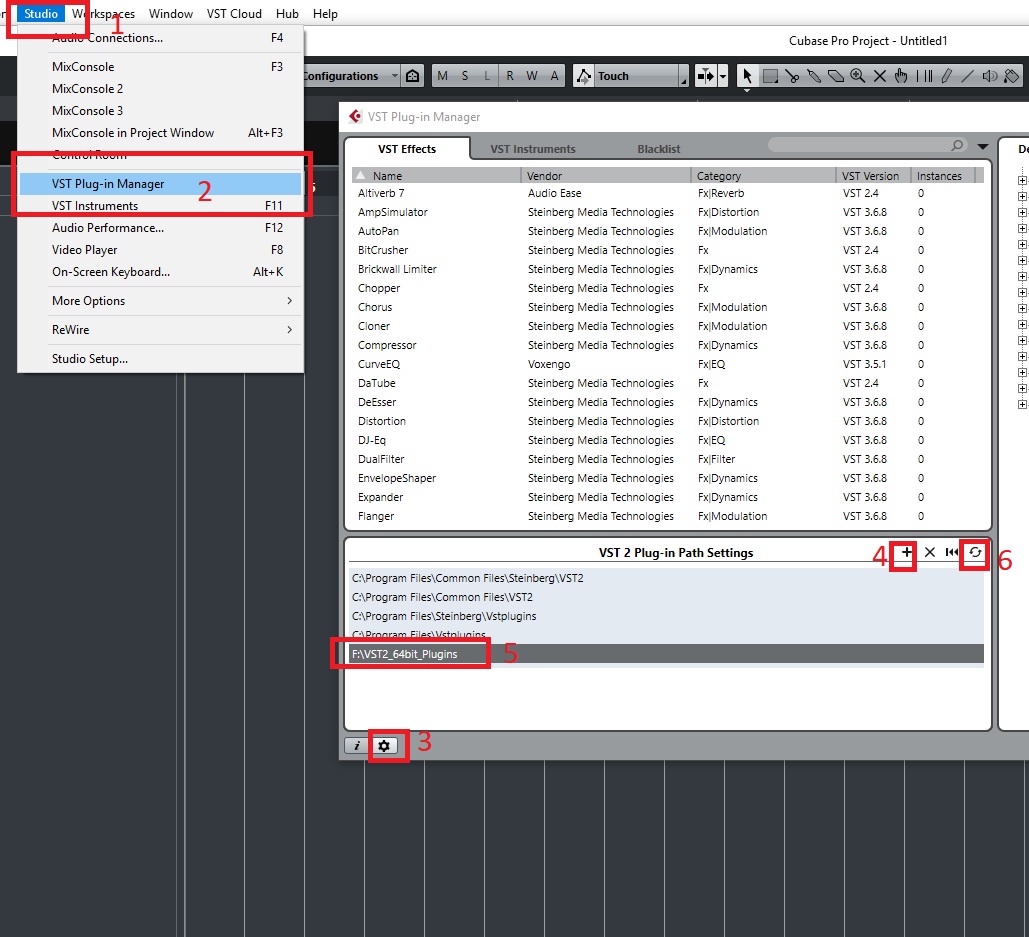Open the Workspaces menu
The height and width of the screenshot is (937, 1029).
103,14
